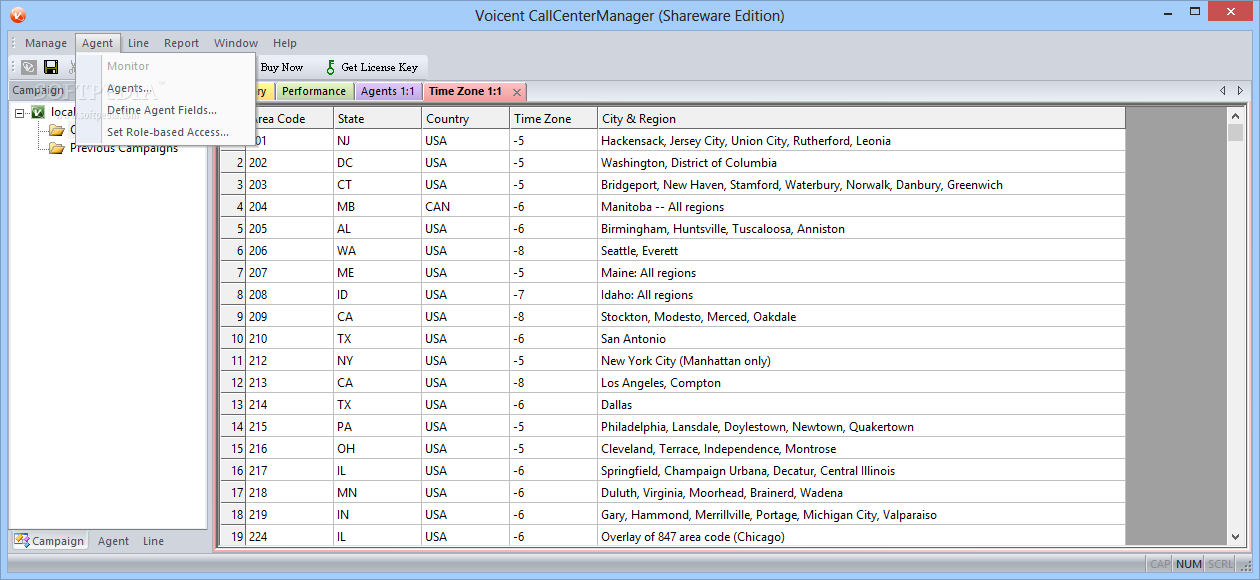Select the Campaign bottom panel tab
Screen dimensions: 1260x580
pos(49,541)
